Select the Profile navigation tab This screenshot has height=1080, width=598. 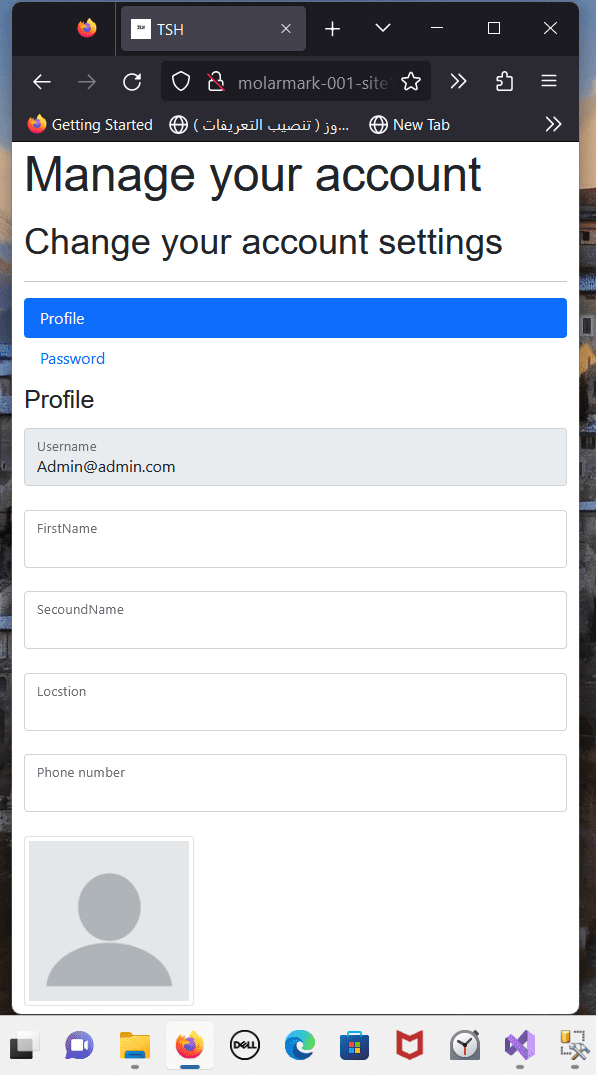coord(296,318)
